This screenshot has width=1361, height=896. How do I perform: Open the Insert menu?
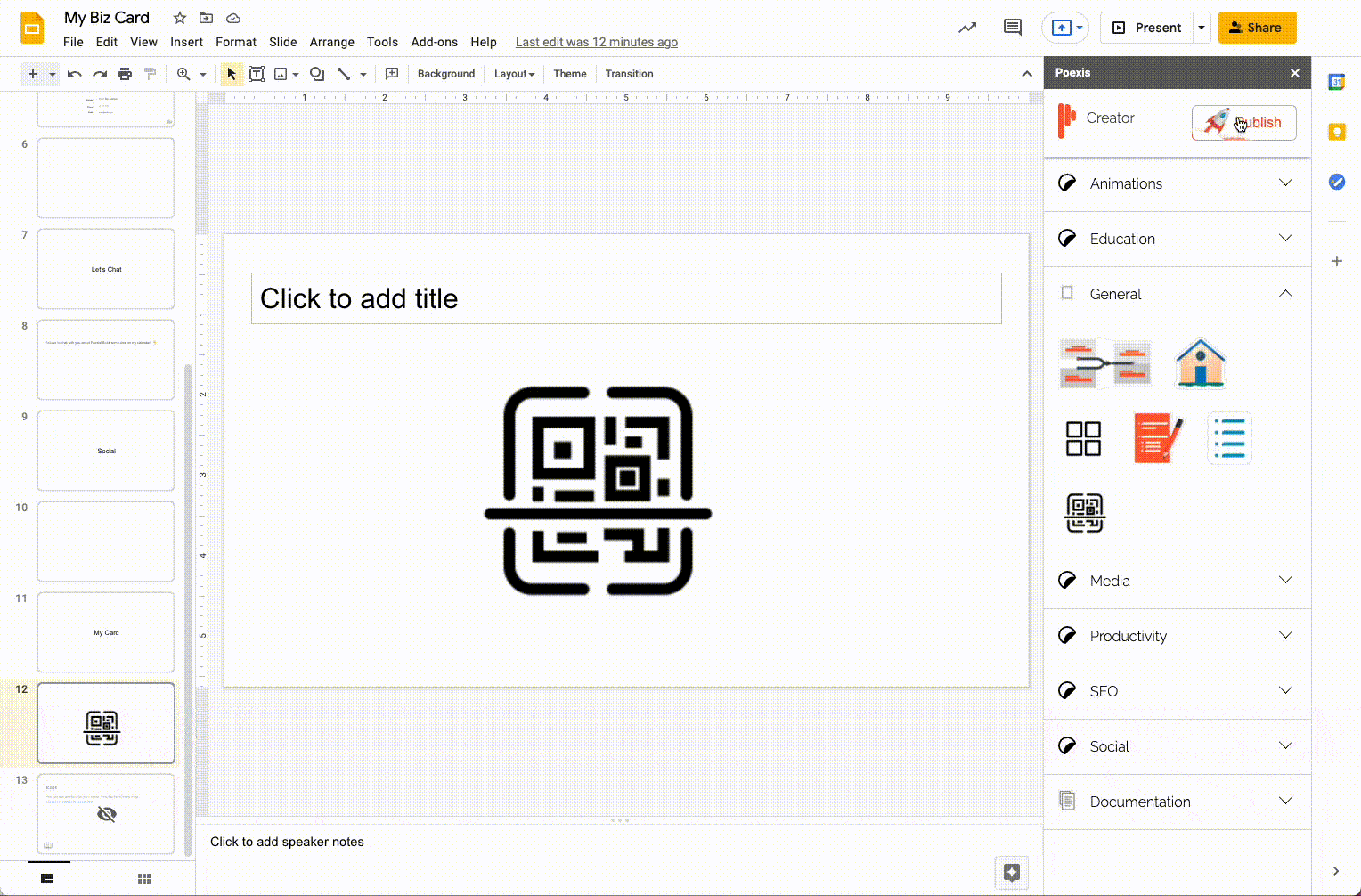[186, 42]
